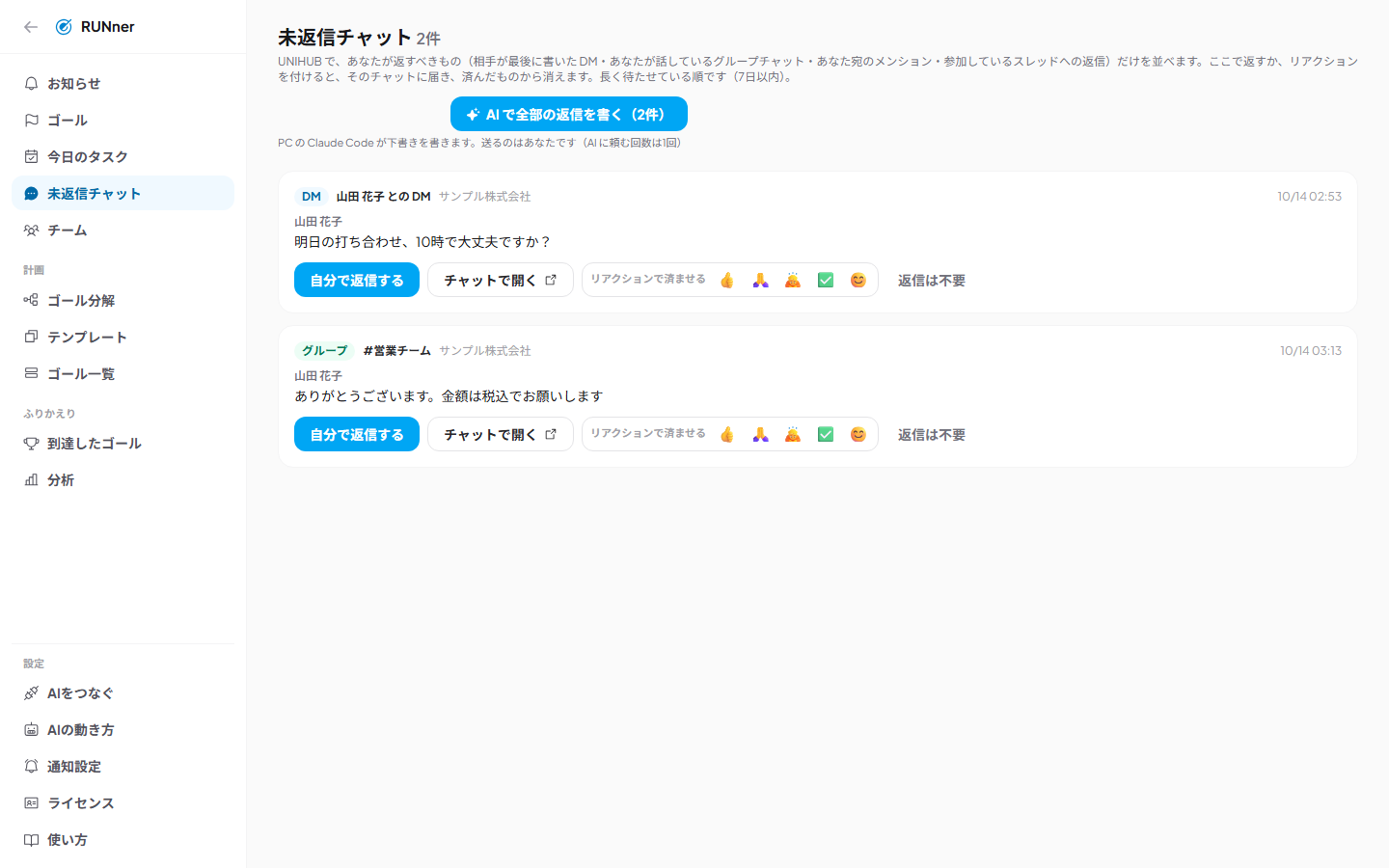1389x868 pixels.
Task: Click the back arrow beside the RUNner logo
Action: tap(31, 27)
